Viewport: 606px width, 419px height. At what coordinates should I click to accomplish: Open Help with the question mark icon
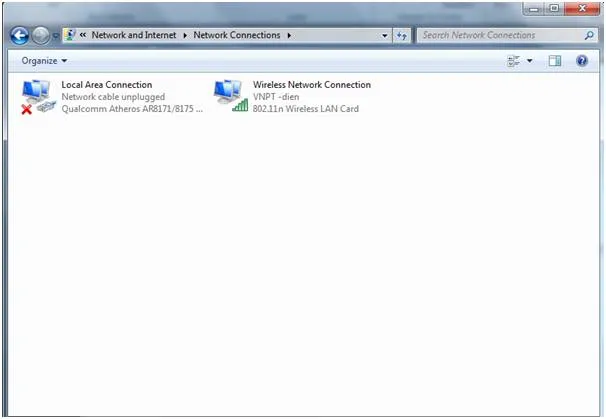(582, 61)
